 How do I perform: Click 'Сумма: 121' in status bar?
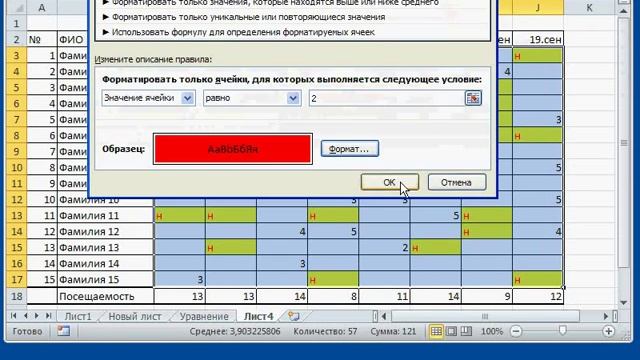click(393, 331)
